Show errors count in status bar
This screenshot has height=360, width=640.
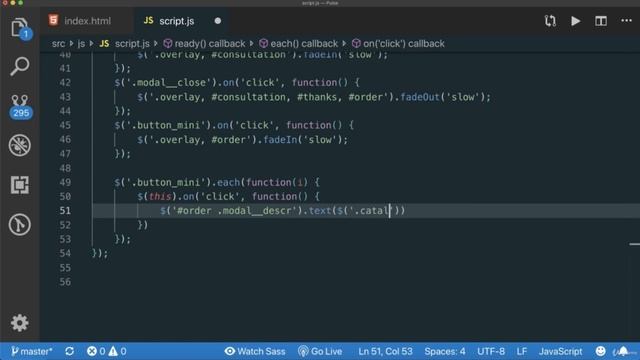pos(96,351)
